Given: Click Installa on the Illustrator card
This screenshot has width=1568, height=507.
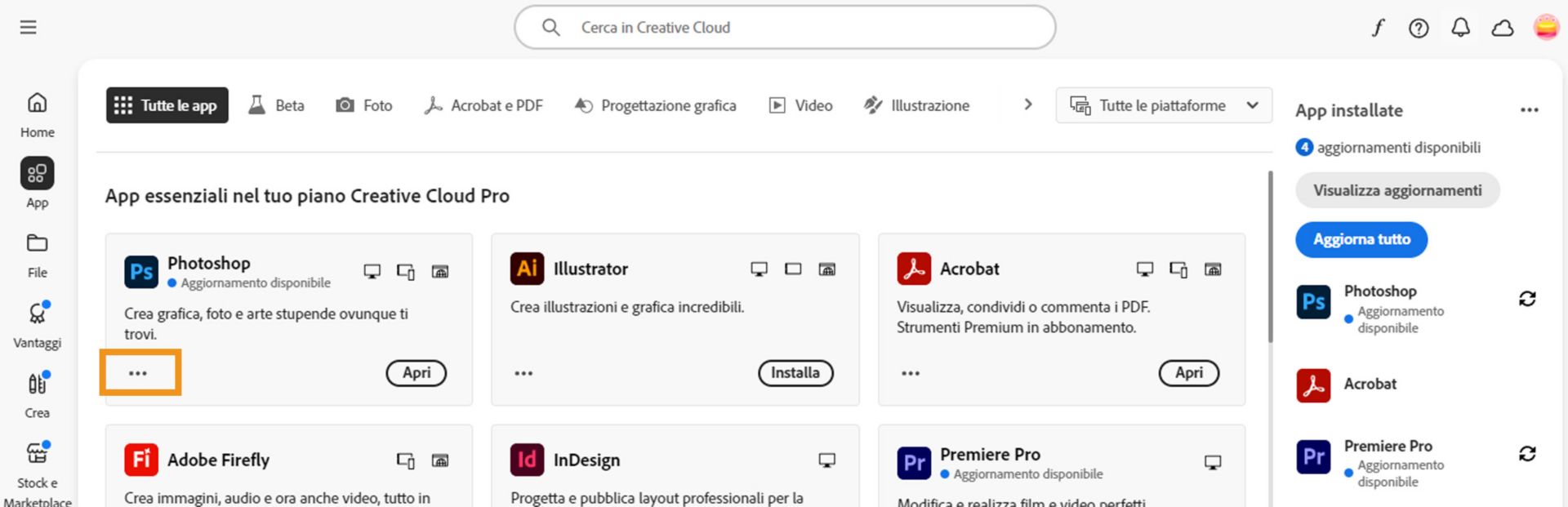Looking at the screenshot, I should point(795,373).
